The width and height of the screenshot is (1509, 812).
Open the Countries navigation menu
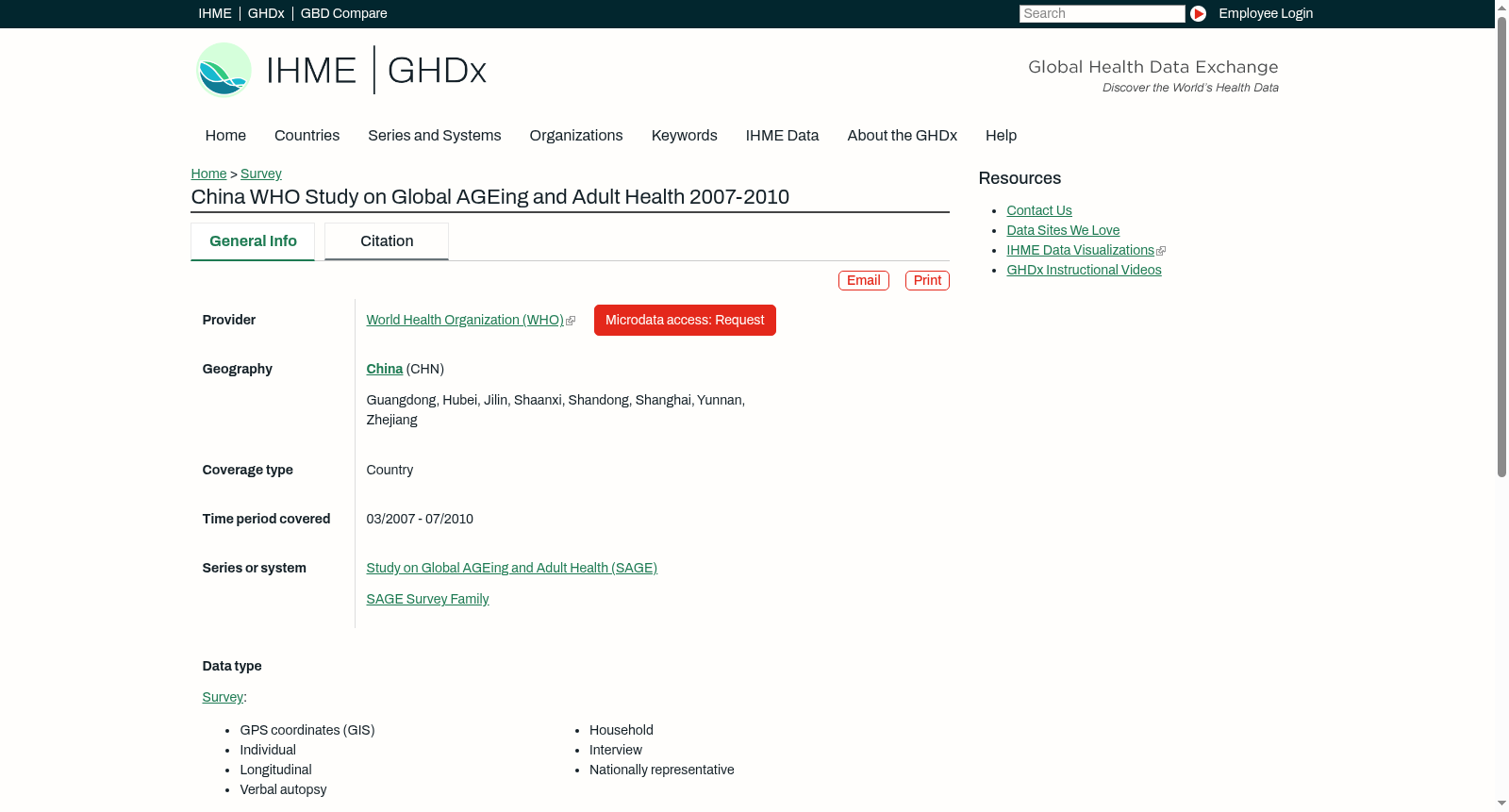coord(307,136)
